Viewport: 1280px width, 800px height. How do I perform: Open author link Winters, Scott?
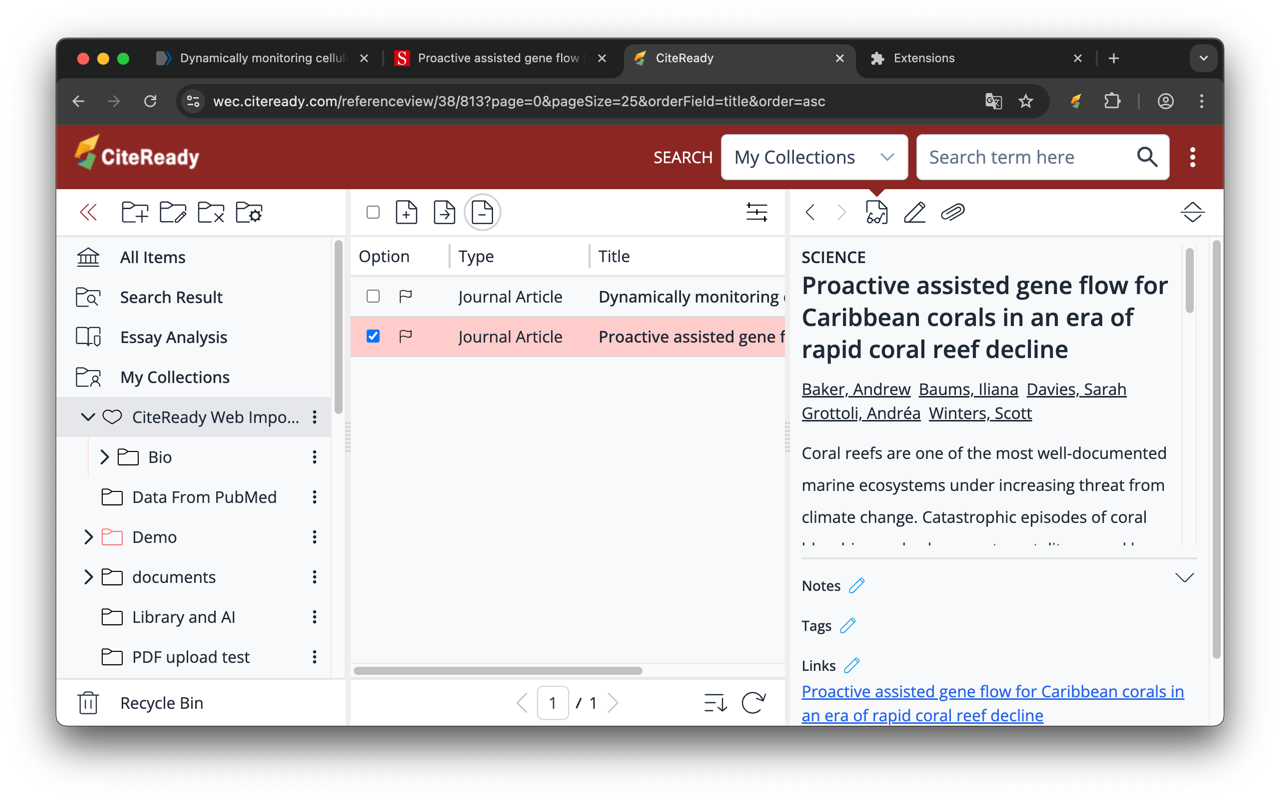pos(980,413)
